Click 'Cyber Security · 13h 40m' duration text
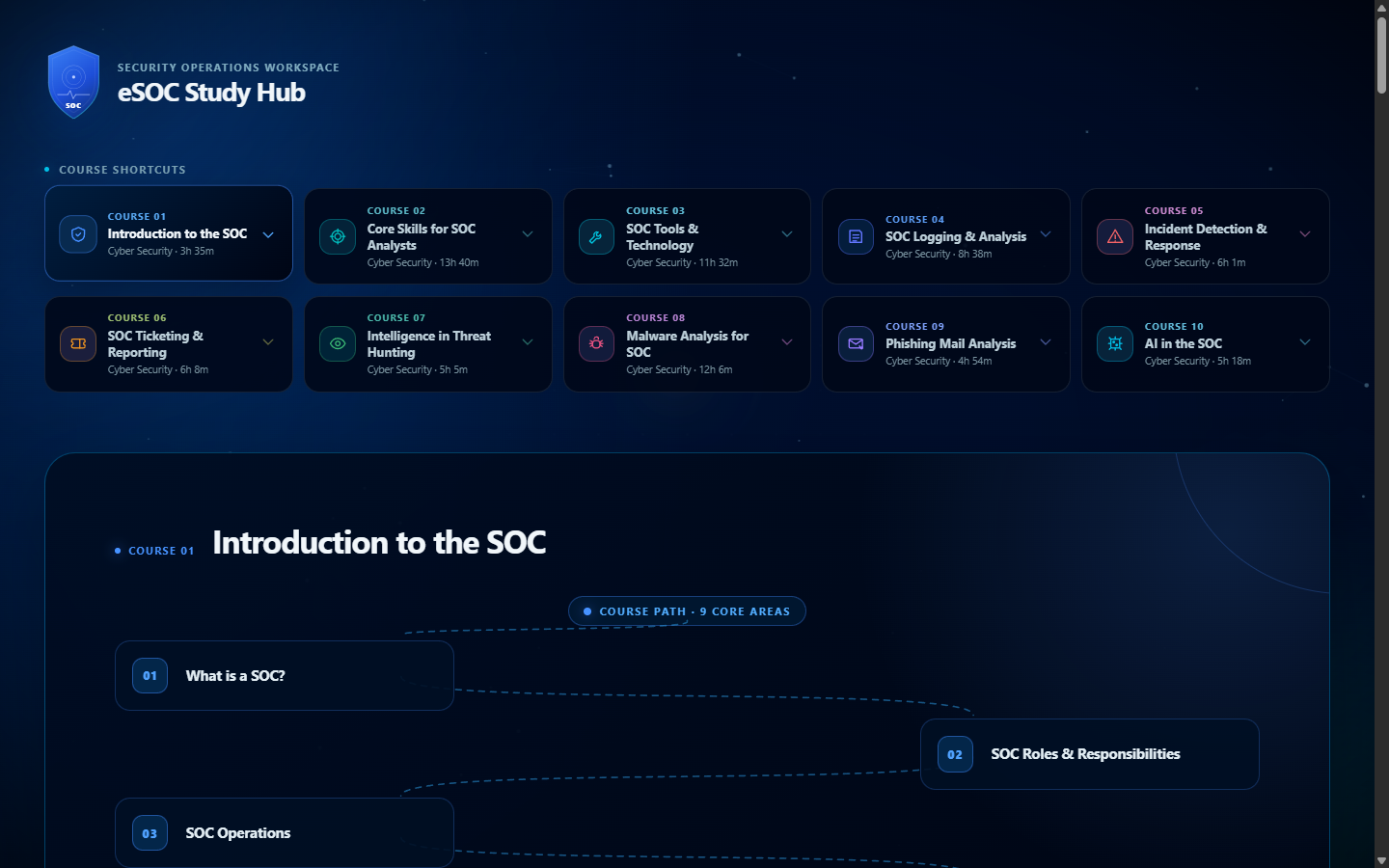The image size is (1389, 868). click(x=422, y=262)
